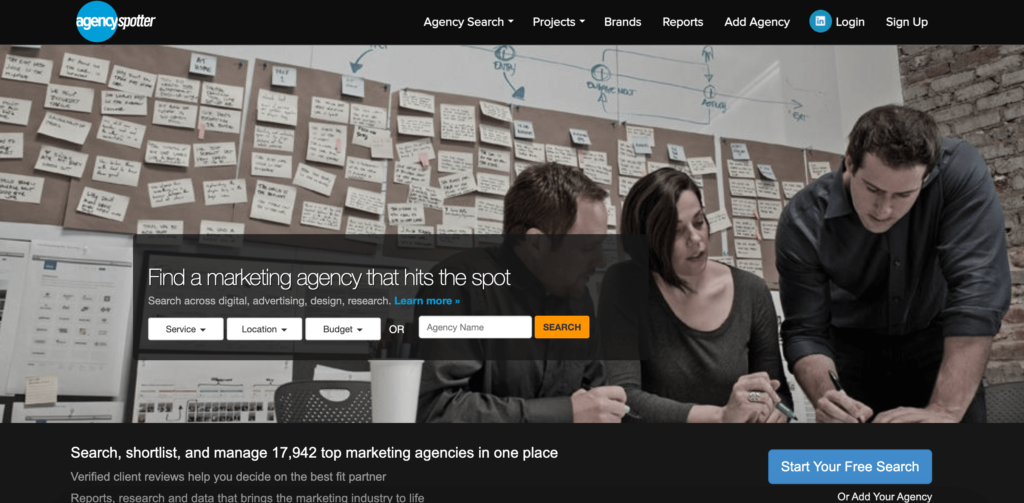Viewport: 1024px width, 503px height.
Task: Open the Budget filter dropdown
Action: pos(343,329)
